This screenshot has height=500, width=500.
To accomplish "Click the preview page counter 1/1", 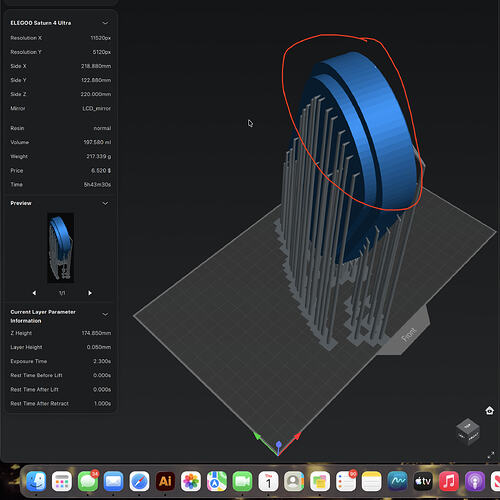I will (62, 293).
